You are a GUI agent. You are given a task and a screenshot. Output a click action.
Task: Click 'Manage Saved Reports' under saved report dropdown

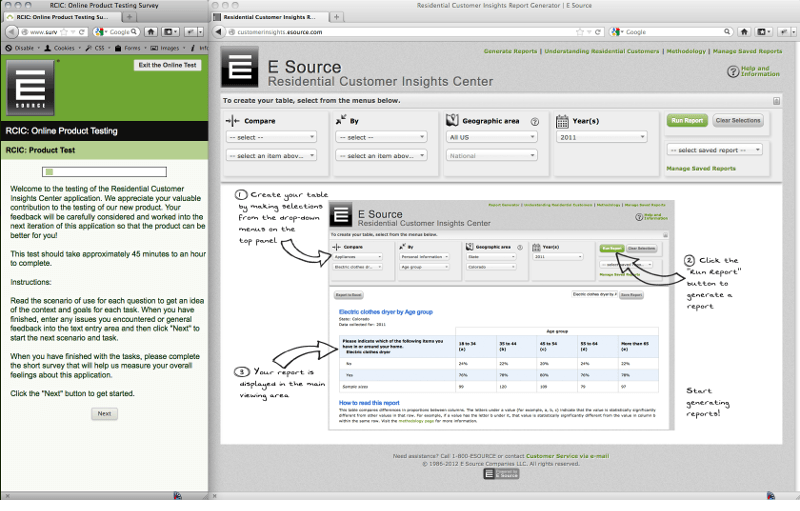(x=701, y=168)
